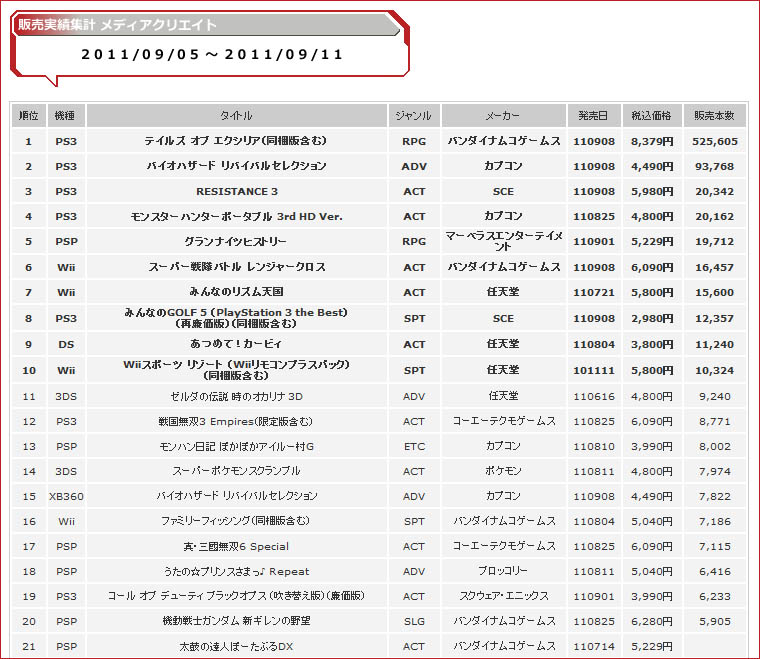Click sales figure 93,768
This screenshot has height=659, width=760.
714,167
